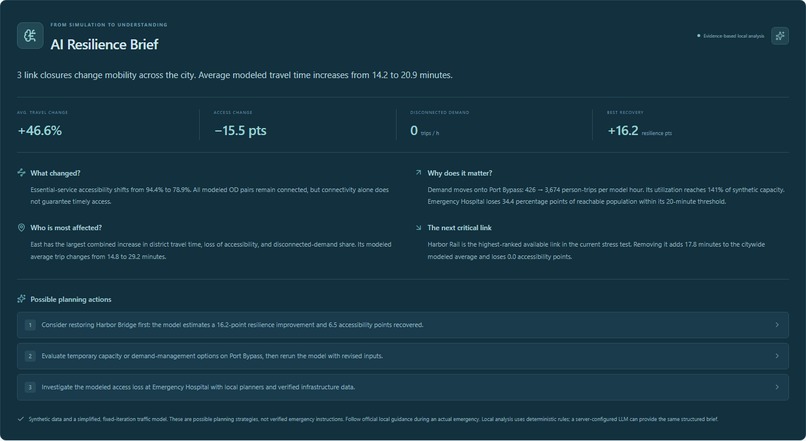Click the number 3 badge of Emergency Hospital action

pos(30,387)
